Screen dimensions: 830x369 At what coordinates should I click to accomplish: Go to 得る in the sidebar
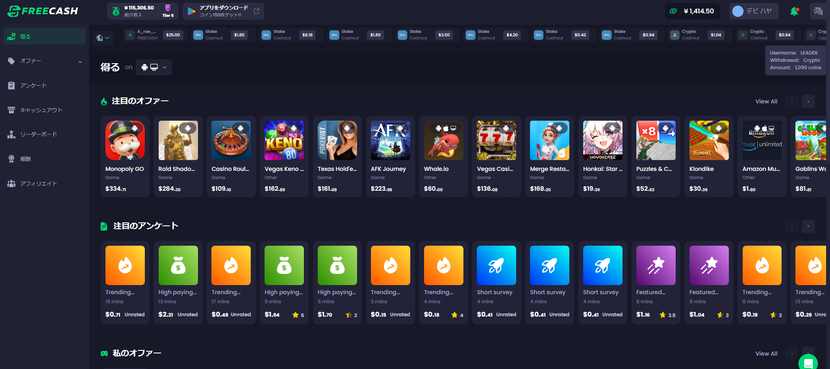(x=44, y=37)
